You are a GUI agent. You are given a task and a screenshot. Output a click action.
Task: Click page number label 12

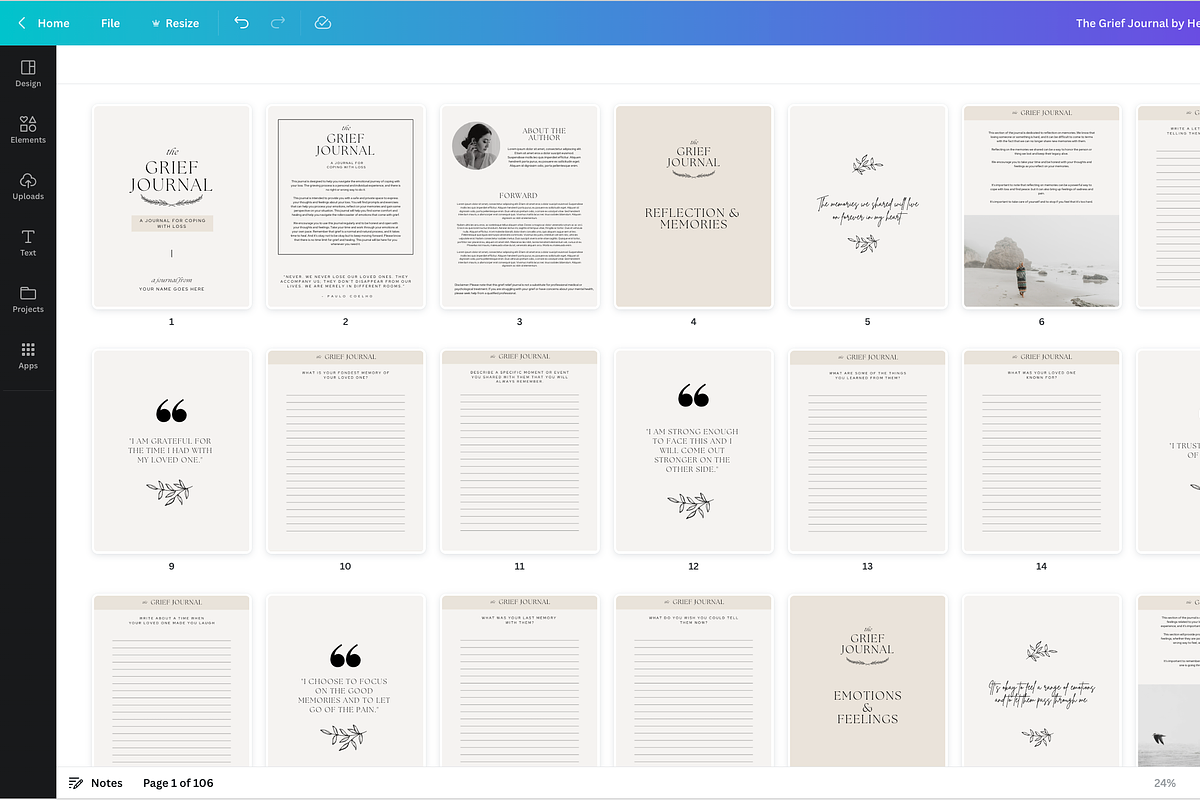tap(693, 566)
